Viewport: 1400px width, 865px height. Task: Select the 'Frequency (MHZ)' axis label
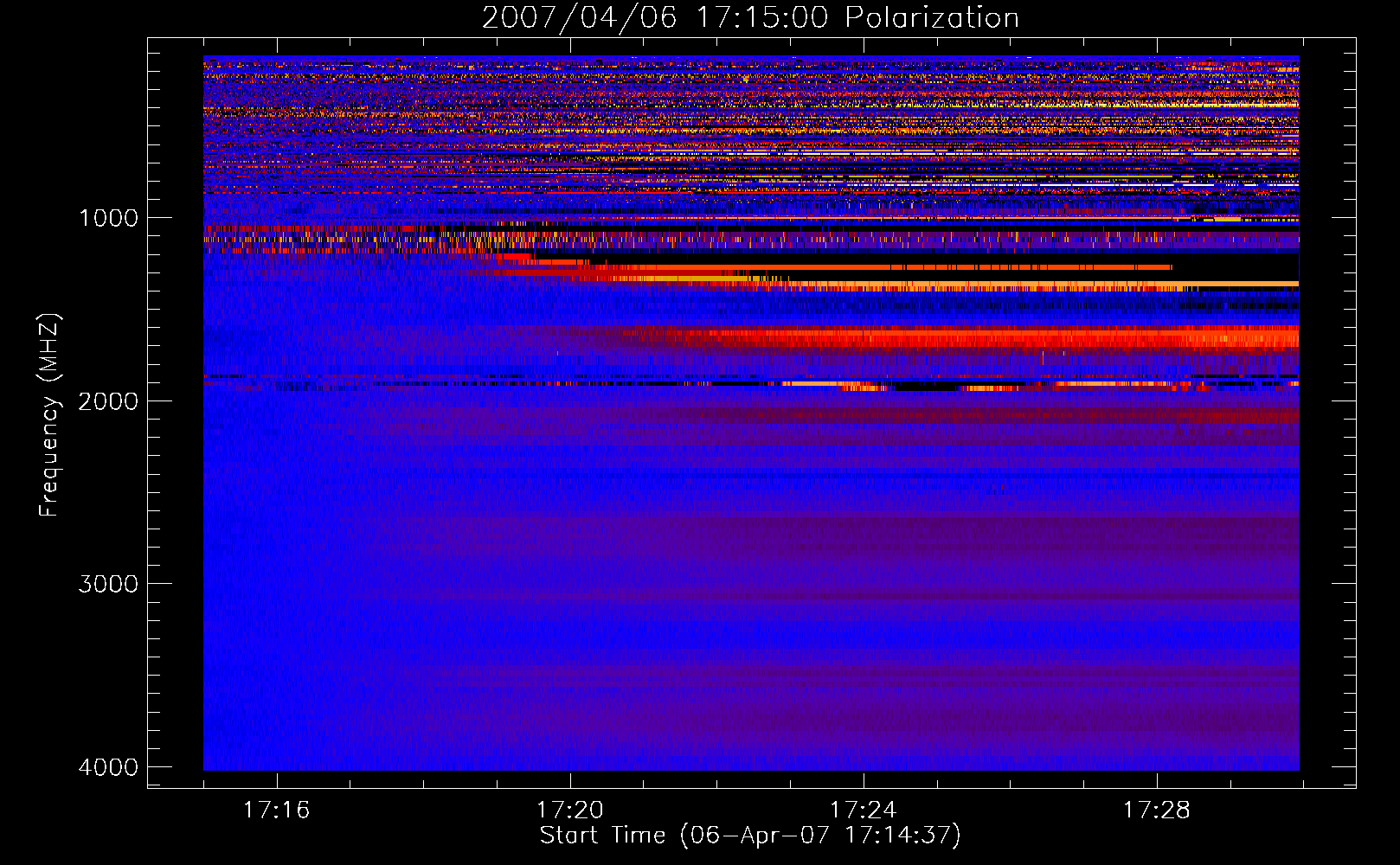[x=50, y=415]
